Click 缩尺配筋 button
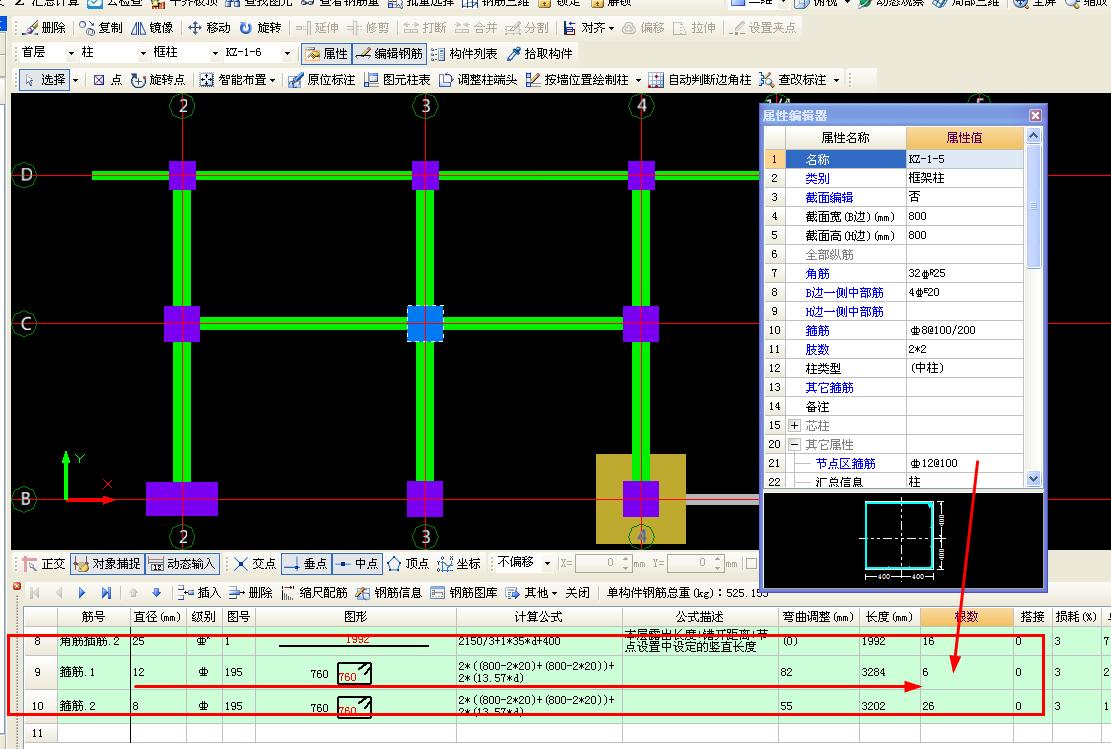The width and height of the screenshot is (1111, 749). (x=315, y=592)
